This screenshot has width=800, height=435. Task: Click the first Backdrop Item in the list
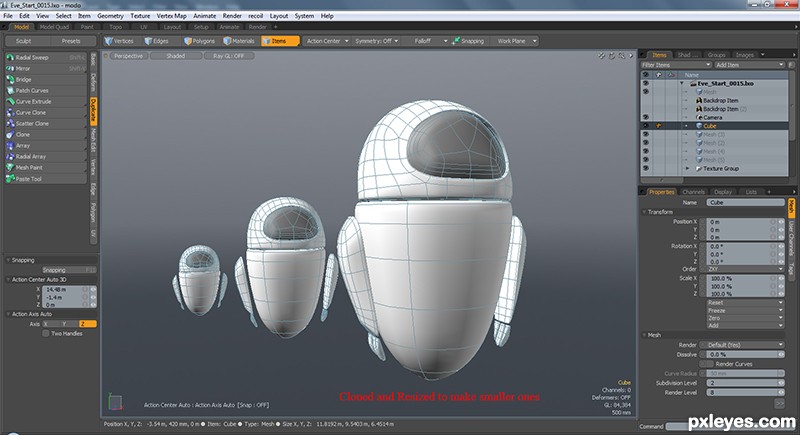[x=720, y=100]
